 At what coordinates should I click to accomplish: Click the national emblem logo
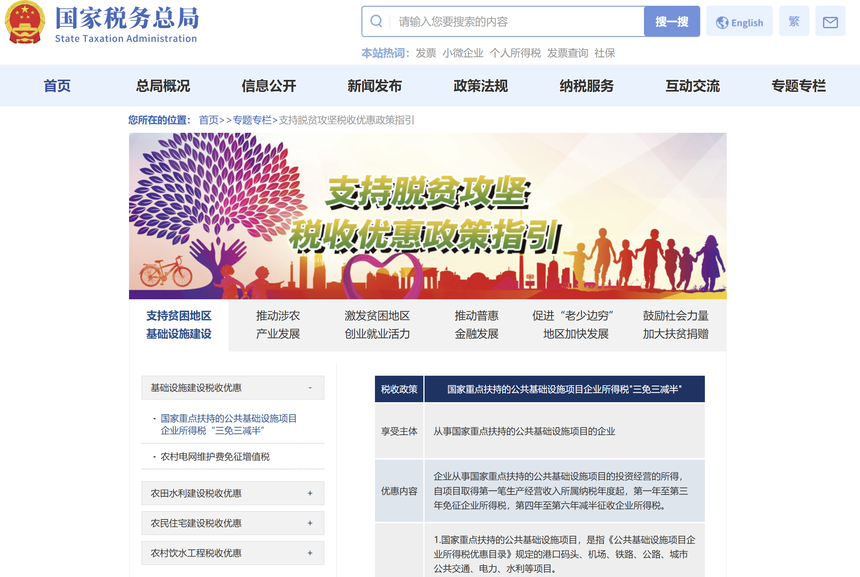tap(25, 22)
